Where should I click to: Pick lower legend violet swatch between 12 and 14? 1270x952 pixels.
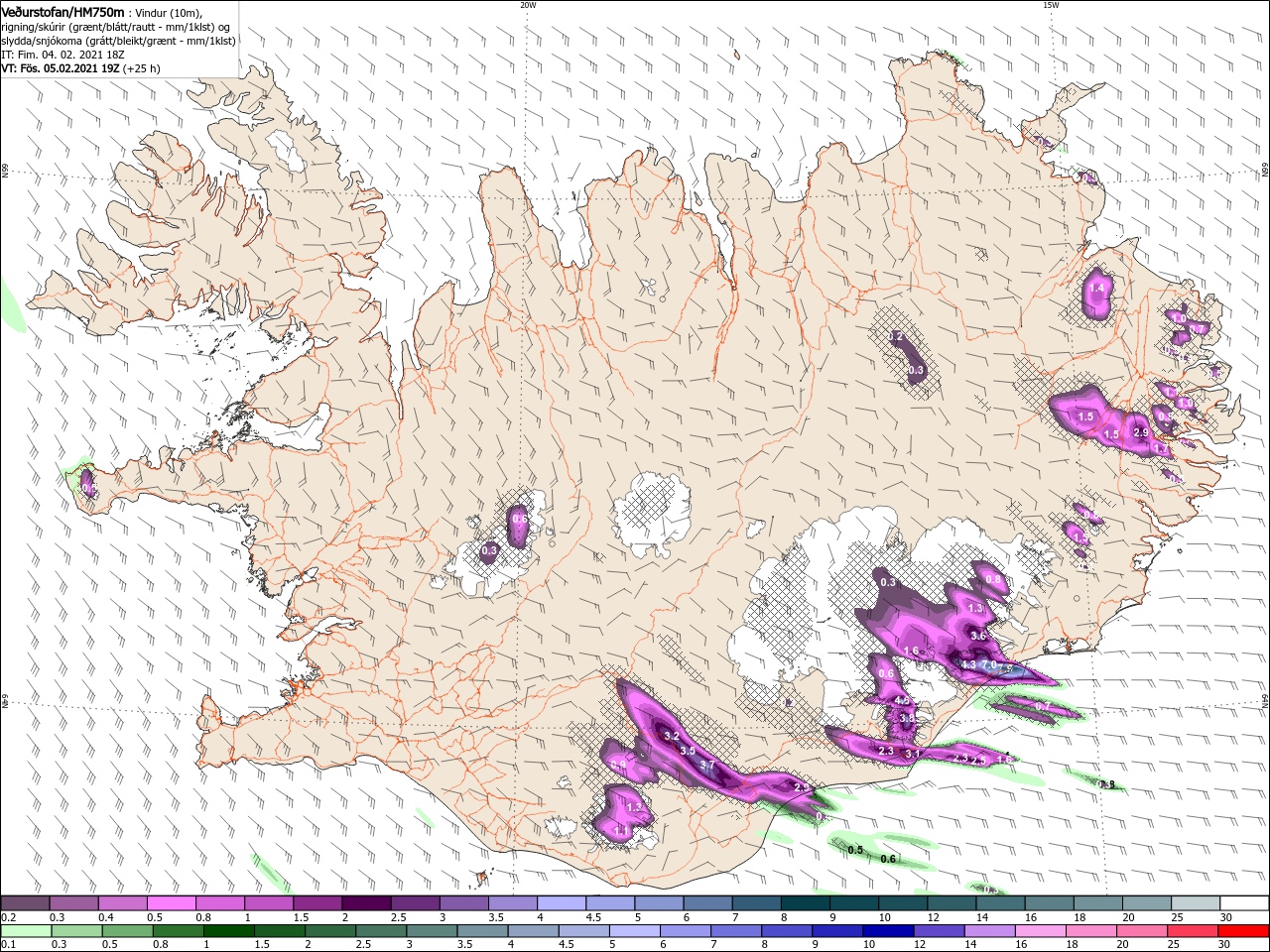(x=942, y=930)
